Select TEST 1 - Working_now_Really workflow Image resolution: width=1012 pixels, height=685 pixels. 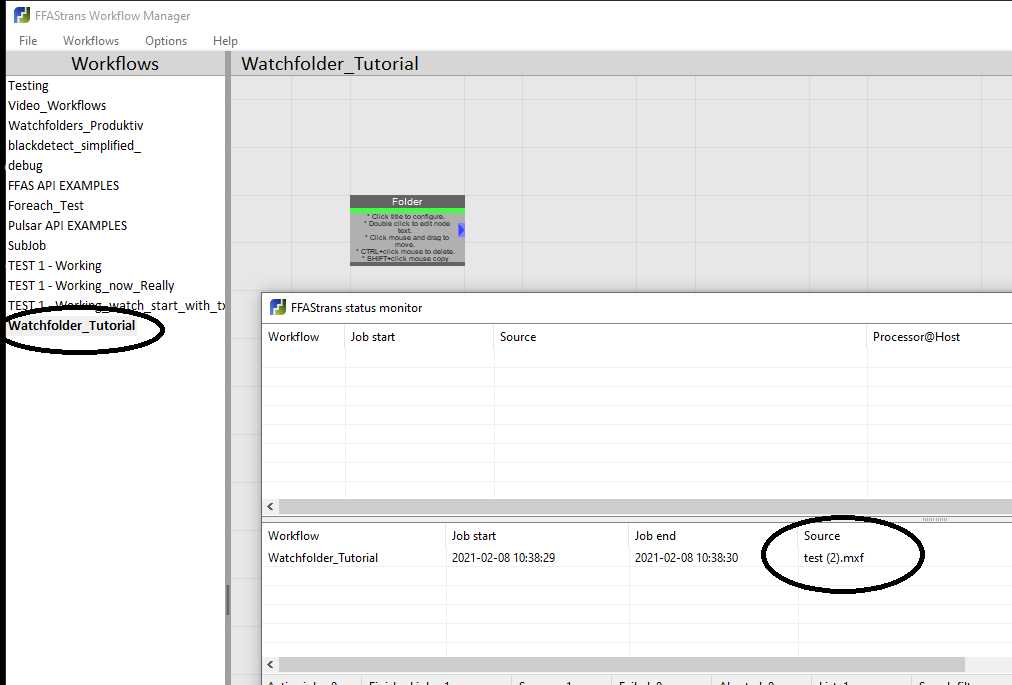[91, 285]
